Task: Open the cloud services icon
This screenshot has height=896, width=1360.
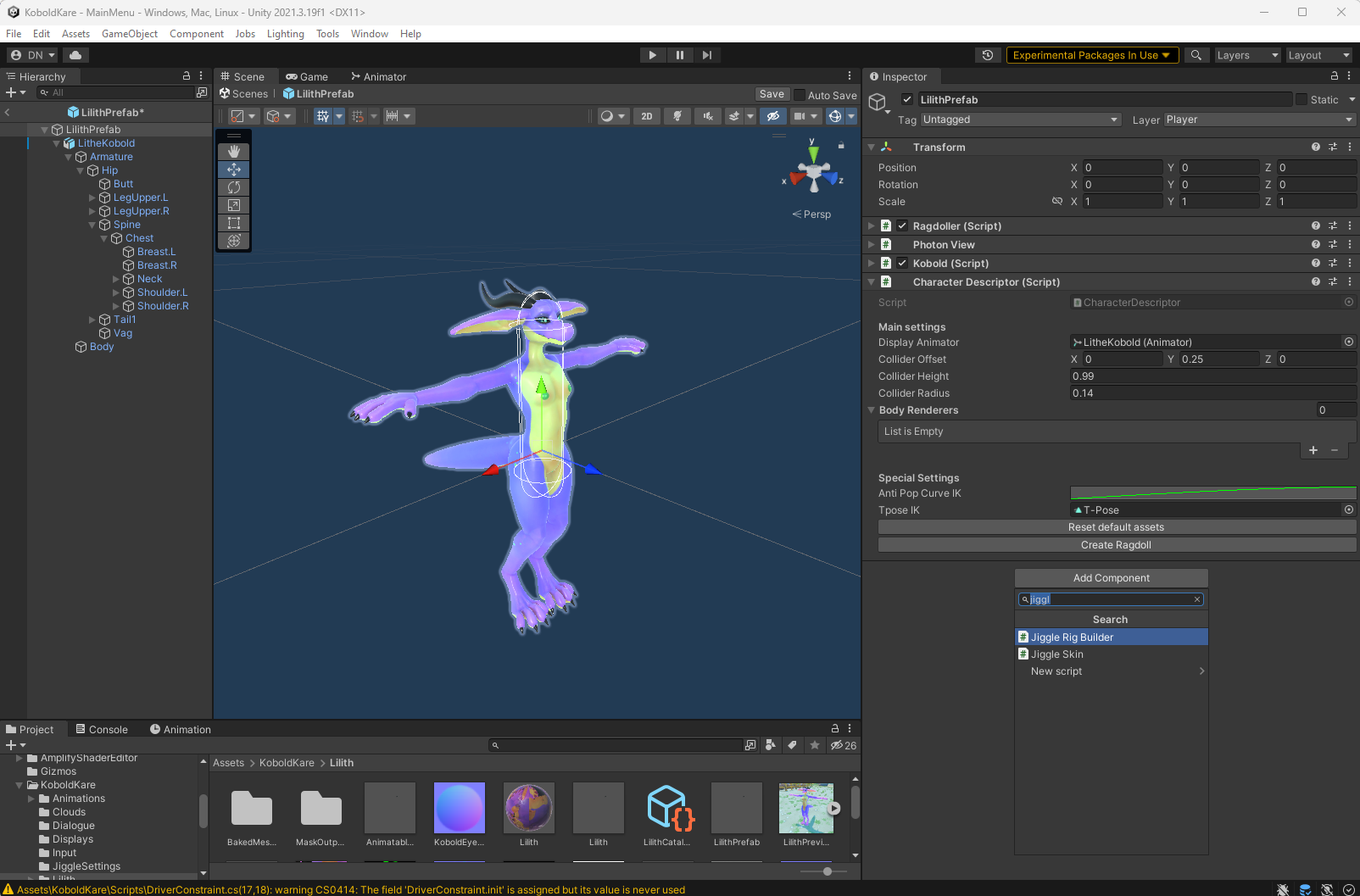Action: point(75,55)
